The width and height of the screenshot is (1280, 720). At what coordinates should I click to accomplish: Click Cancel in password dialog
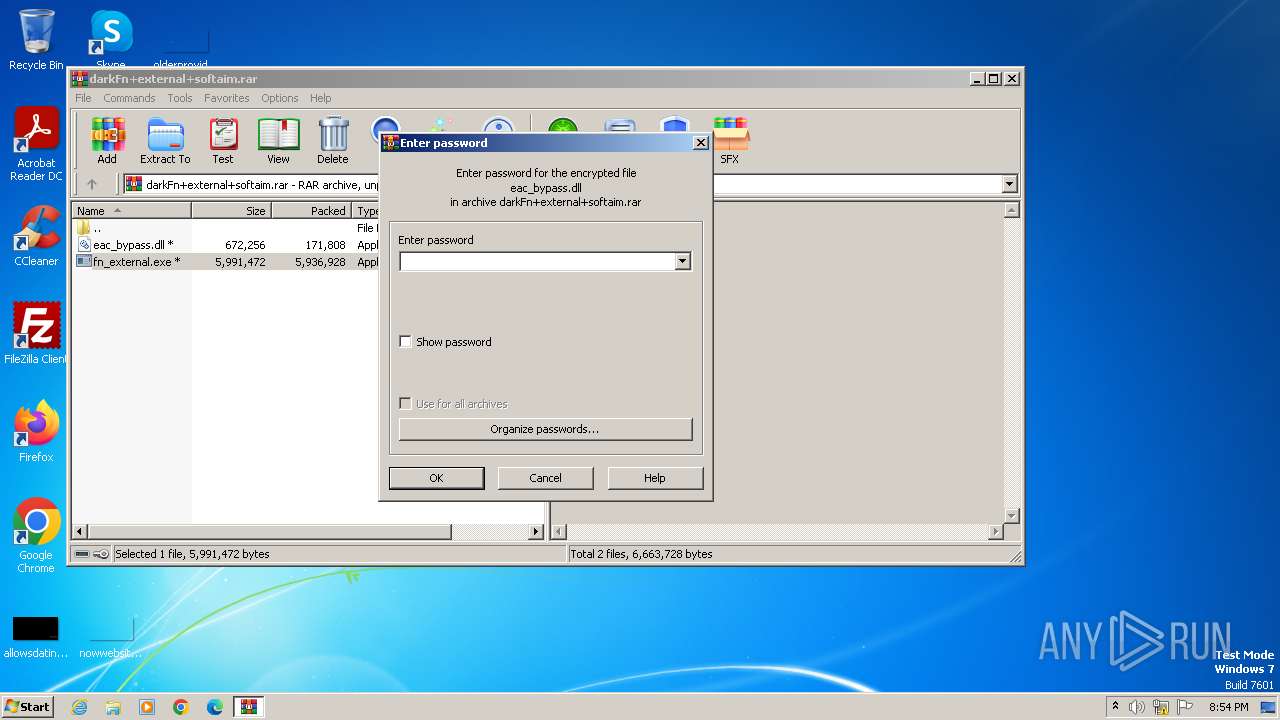tap(545, 478)
